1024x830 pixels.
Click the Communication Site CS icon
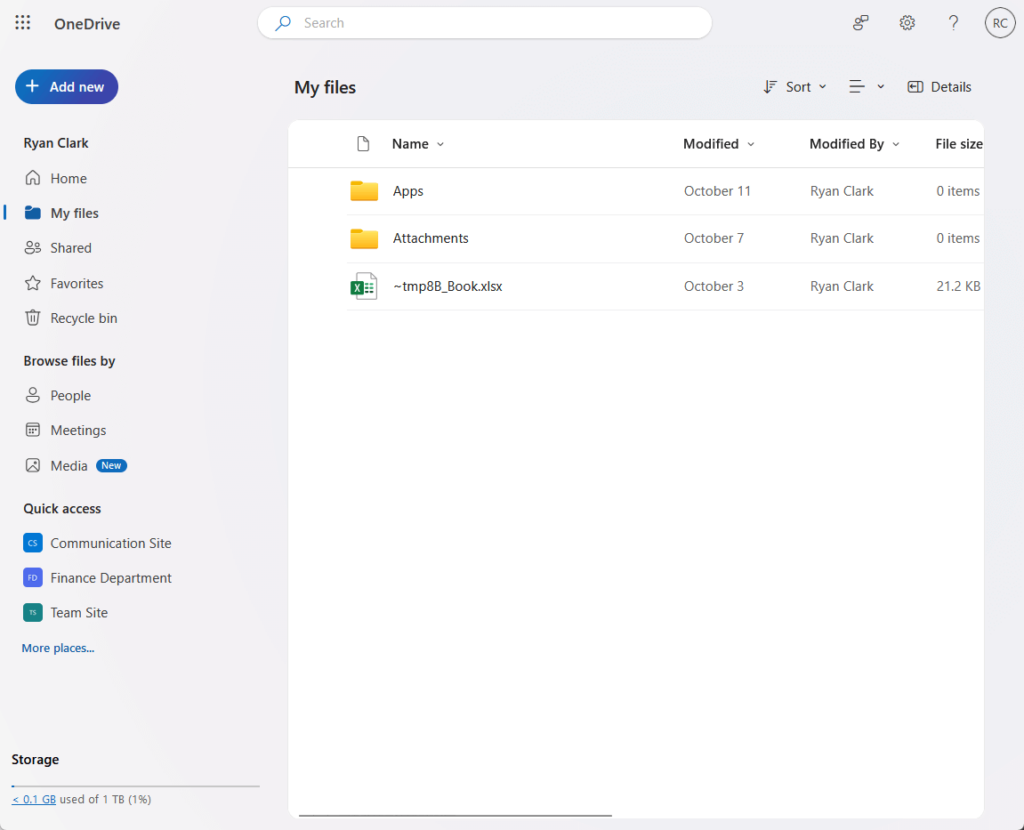[33, 543]
